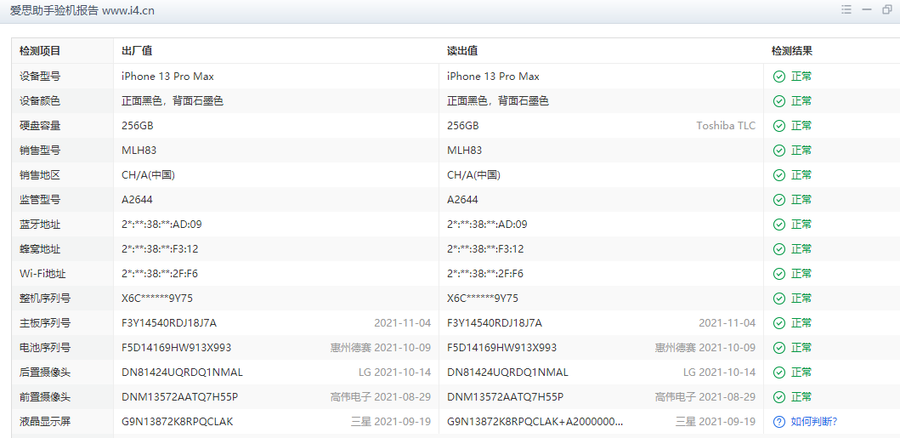Select the 液晶显示屏 row label

pyautogui.click(x=45, y=422)
